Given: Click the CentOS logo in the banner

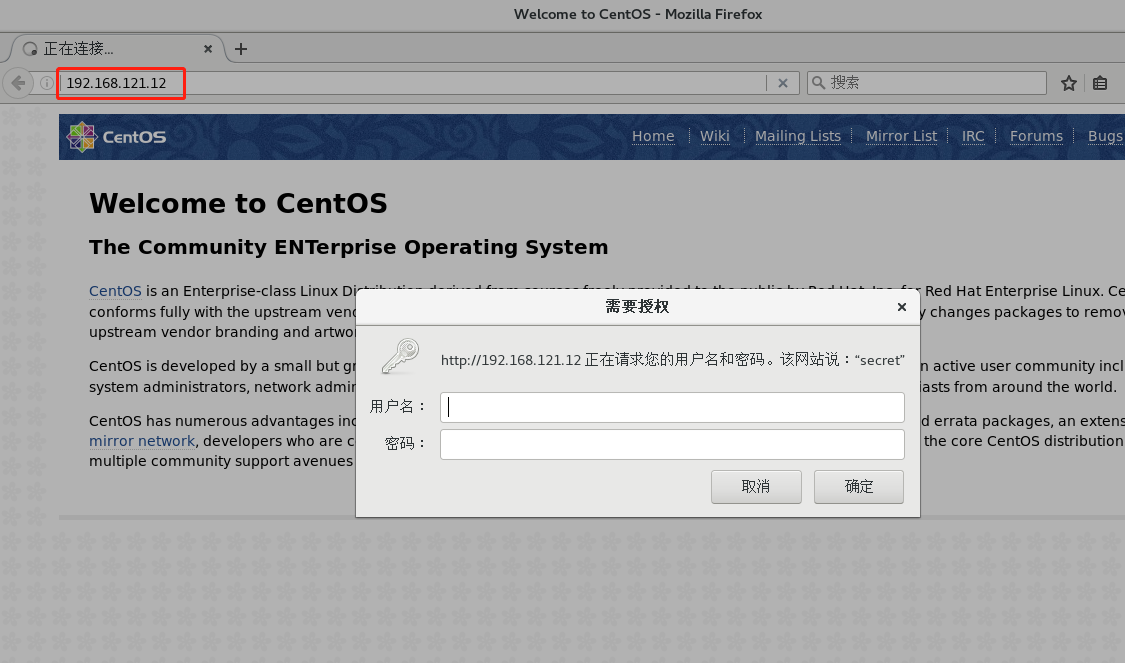Looking at the screenshot, I should coord(116,137).
